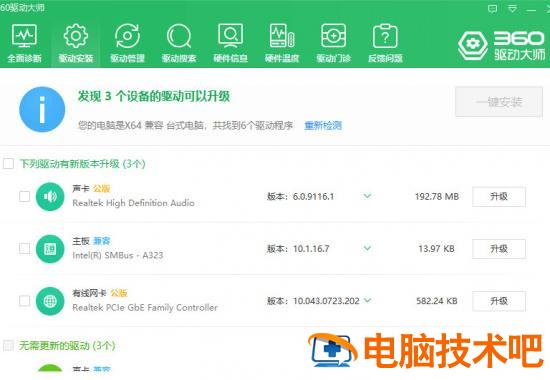The width and height of the screenshot is (550, 380).
Task: Click 升级 for the sound card driver
Action: click(x=499, y=196)
